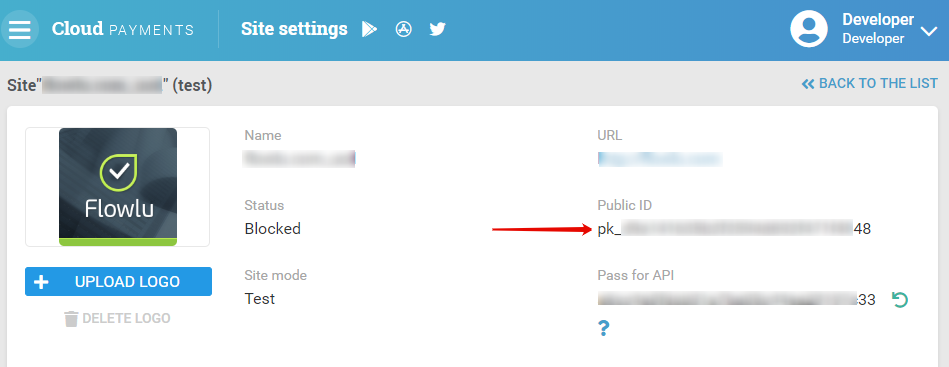Click the Flowlu logo thumbnail
The height and width of the screenshot is (367, 949).
pyautogui.click(x=118, y=187)
